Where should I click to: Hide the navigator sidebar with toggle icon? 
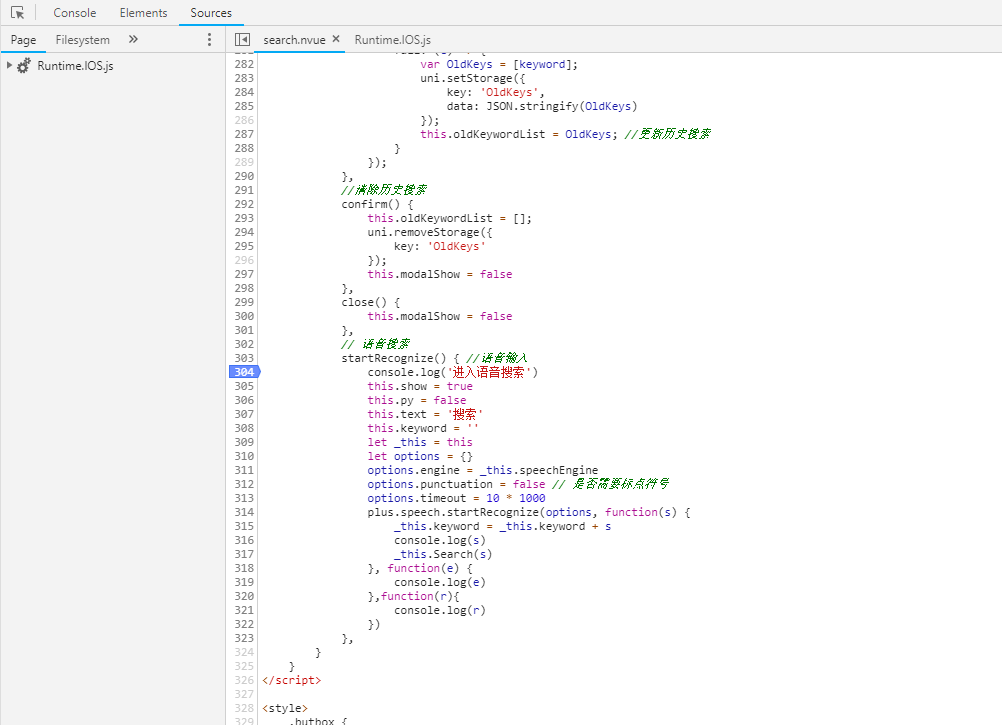[242, 39]
